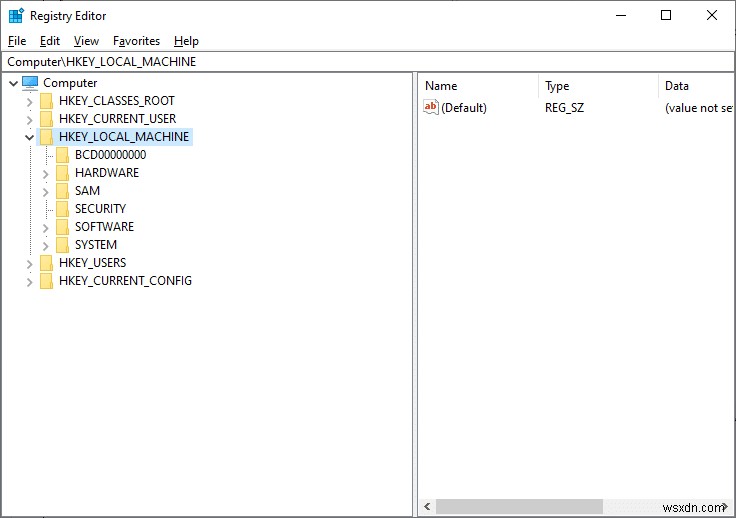The width and height of the screenshot is (736, 518).
Task: Collapse the Computer root node
Action: (x=14, y=84)
